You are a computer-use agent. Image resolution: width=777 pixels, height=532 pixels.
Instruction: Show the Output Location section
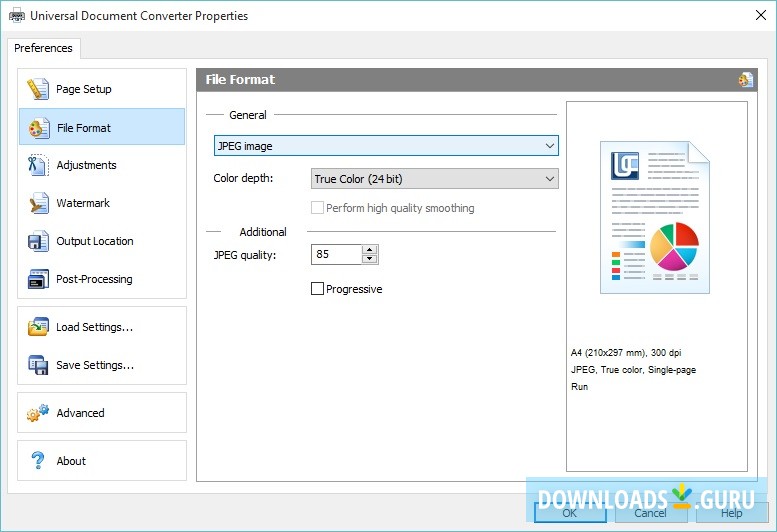[x=102, y=241]
